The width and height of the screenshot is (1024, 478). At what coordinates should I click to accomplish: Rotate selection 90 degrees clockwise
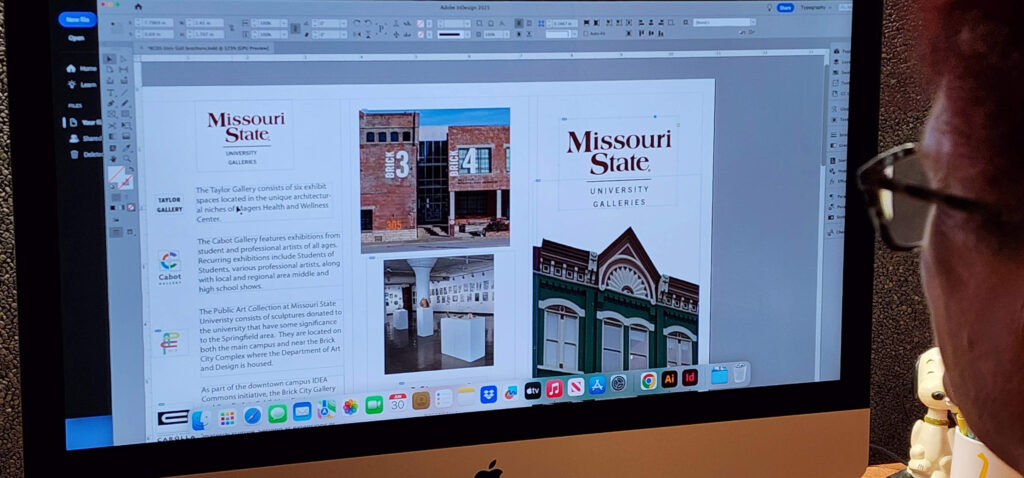[357, 23]
